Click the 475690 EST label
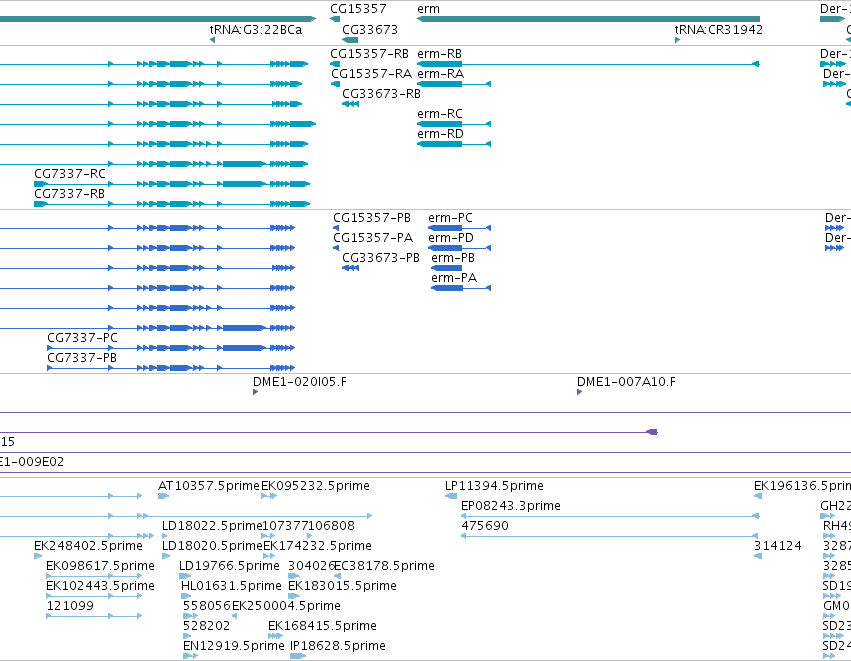The image size is (851, 661). coord(485,526)
